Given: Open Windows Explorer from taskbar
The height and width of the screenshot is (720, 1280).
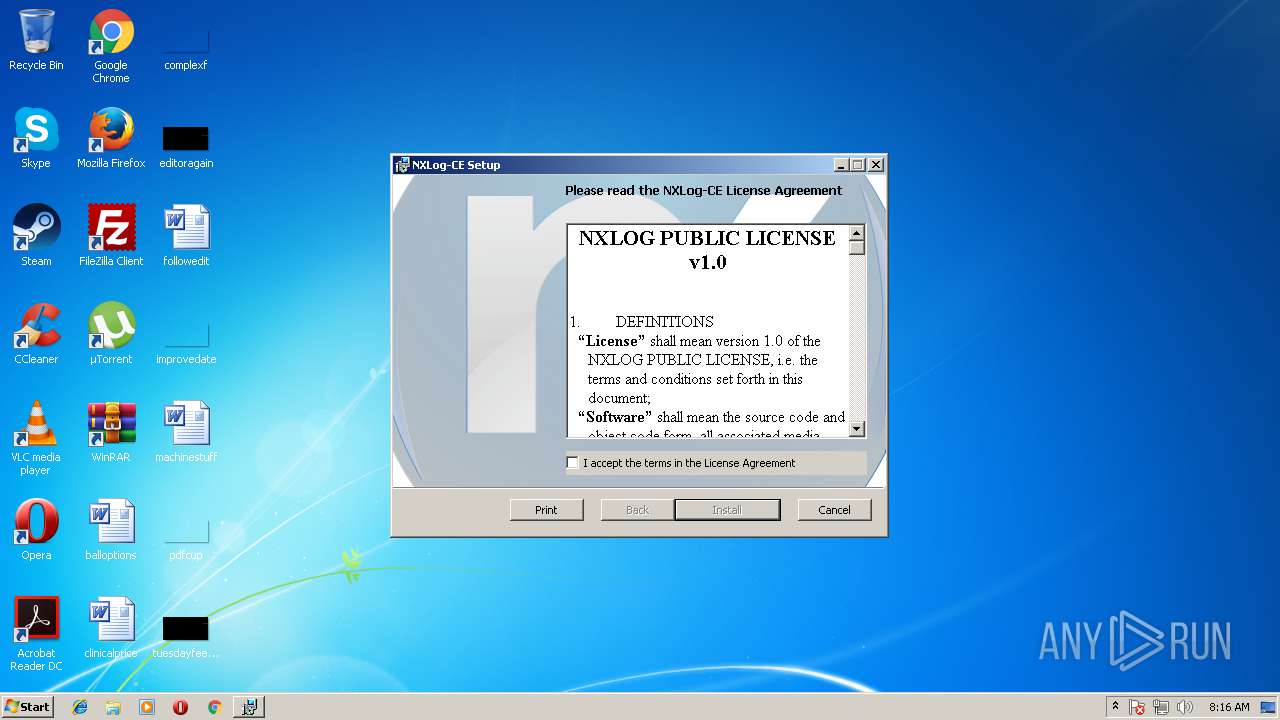Looking at the screenshot, I should tap(113, 707).
